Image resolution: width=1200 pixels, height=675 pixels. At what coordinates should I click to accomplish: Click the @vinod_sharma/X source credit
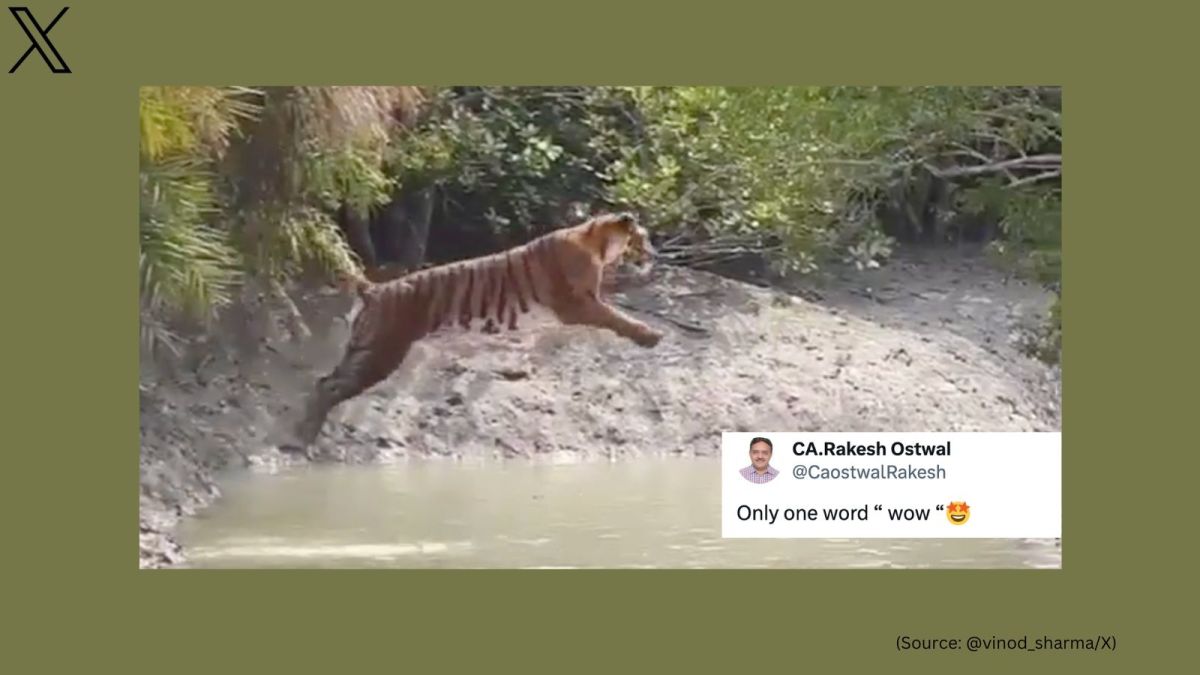point(1039,643)
